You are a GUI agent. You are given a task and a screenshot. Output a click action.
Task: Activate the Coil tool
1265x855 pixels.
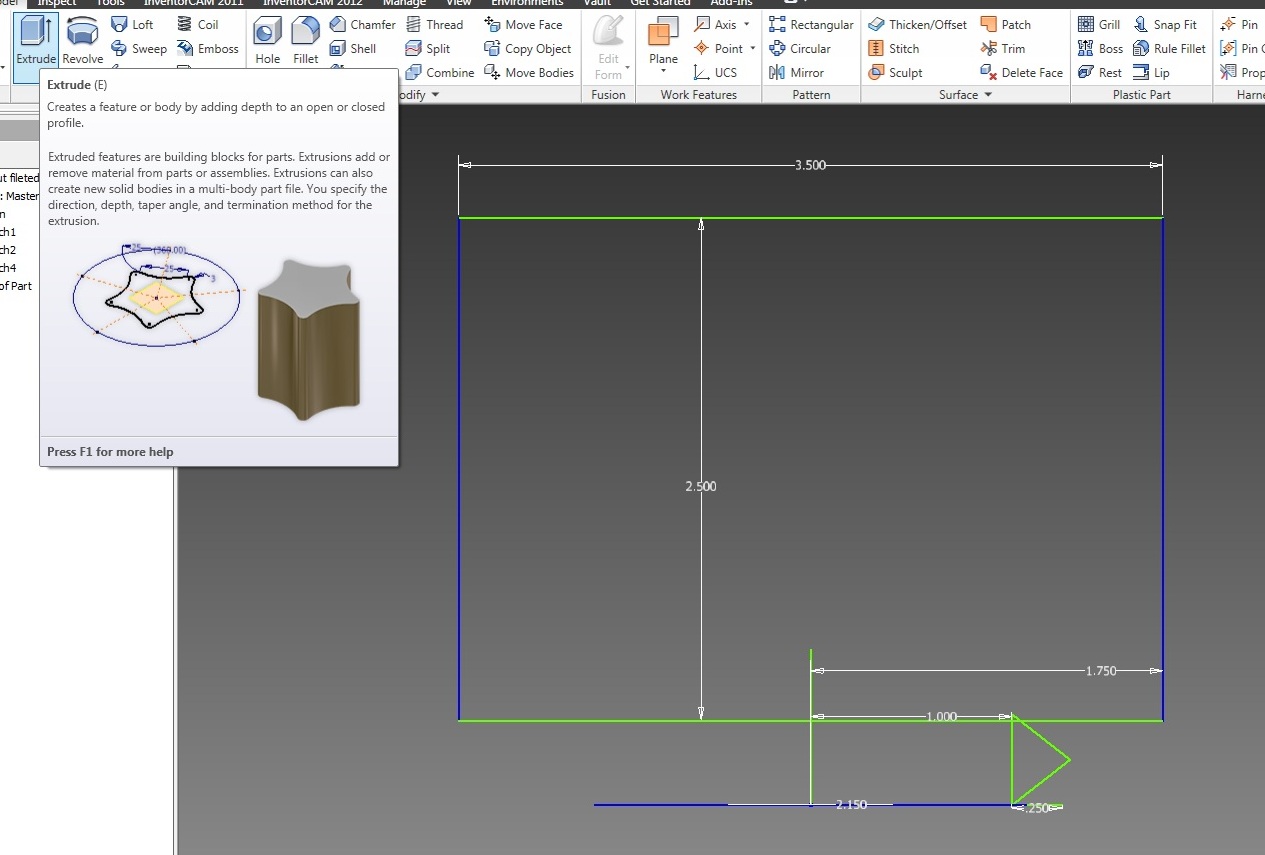tap(197, 24)
